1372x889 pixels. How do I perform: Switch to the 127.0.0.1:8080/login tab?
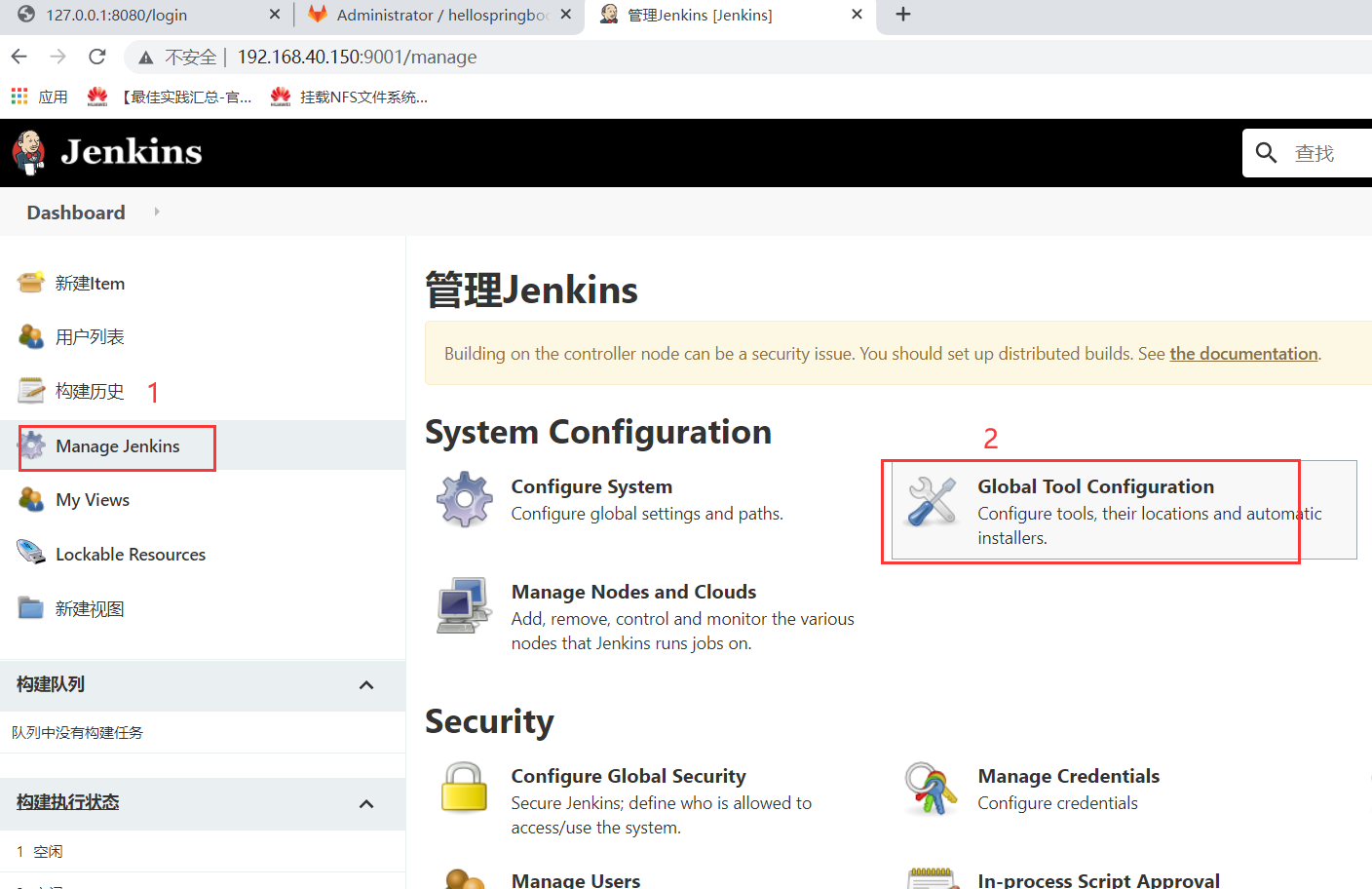pos(146,15)
